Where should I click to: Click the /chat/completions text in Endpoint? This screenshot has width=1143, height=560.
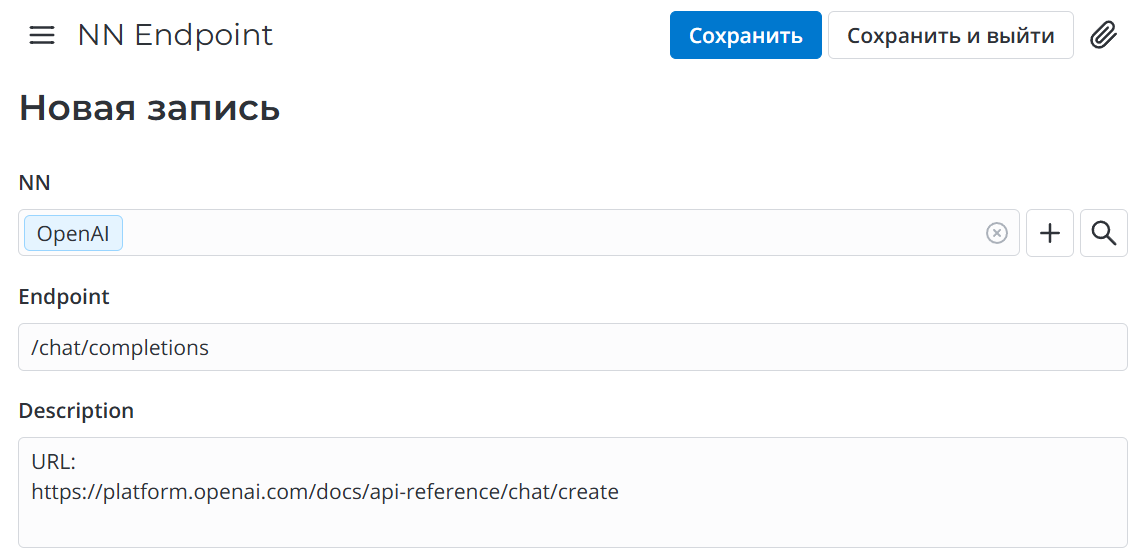tap(120, 348)
